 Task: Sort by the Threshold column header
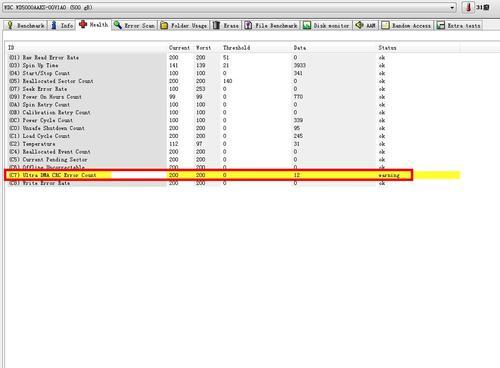point(236,48)
